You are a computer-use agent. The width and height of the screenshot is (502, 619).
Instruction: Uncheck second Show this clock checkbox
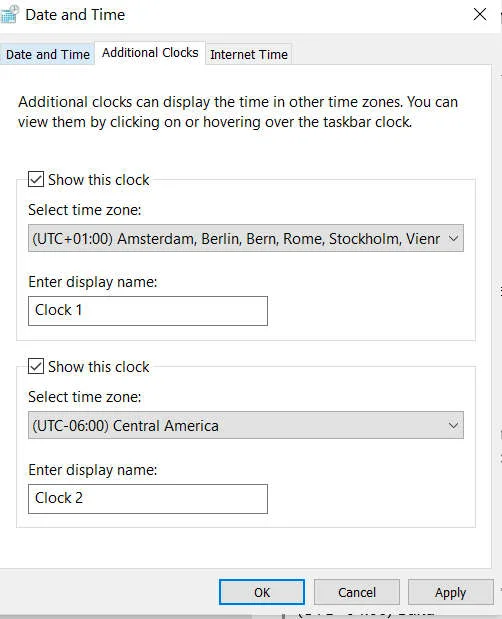point(36,367)
